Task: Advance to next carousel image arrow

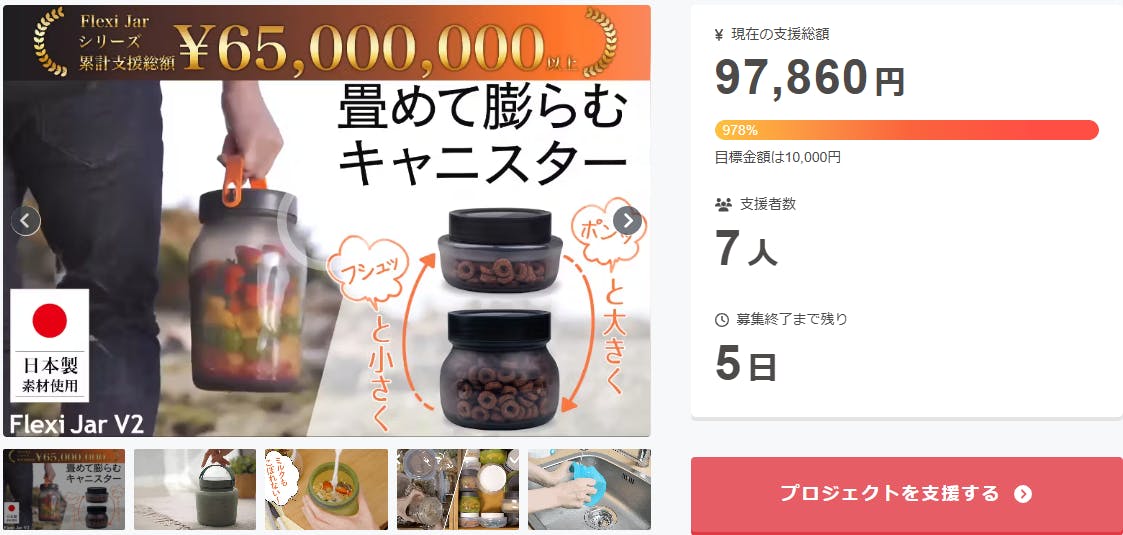Action: (x=627, y=221)
